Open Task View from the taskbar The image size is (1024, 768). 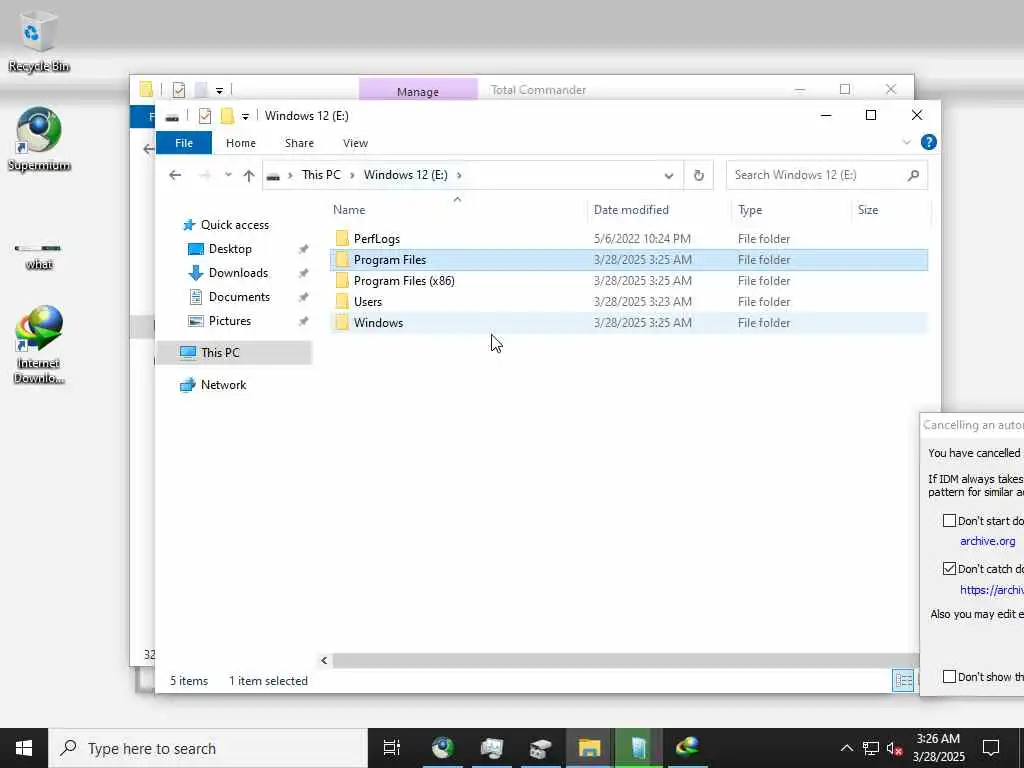coord(392,748)
